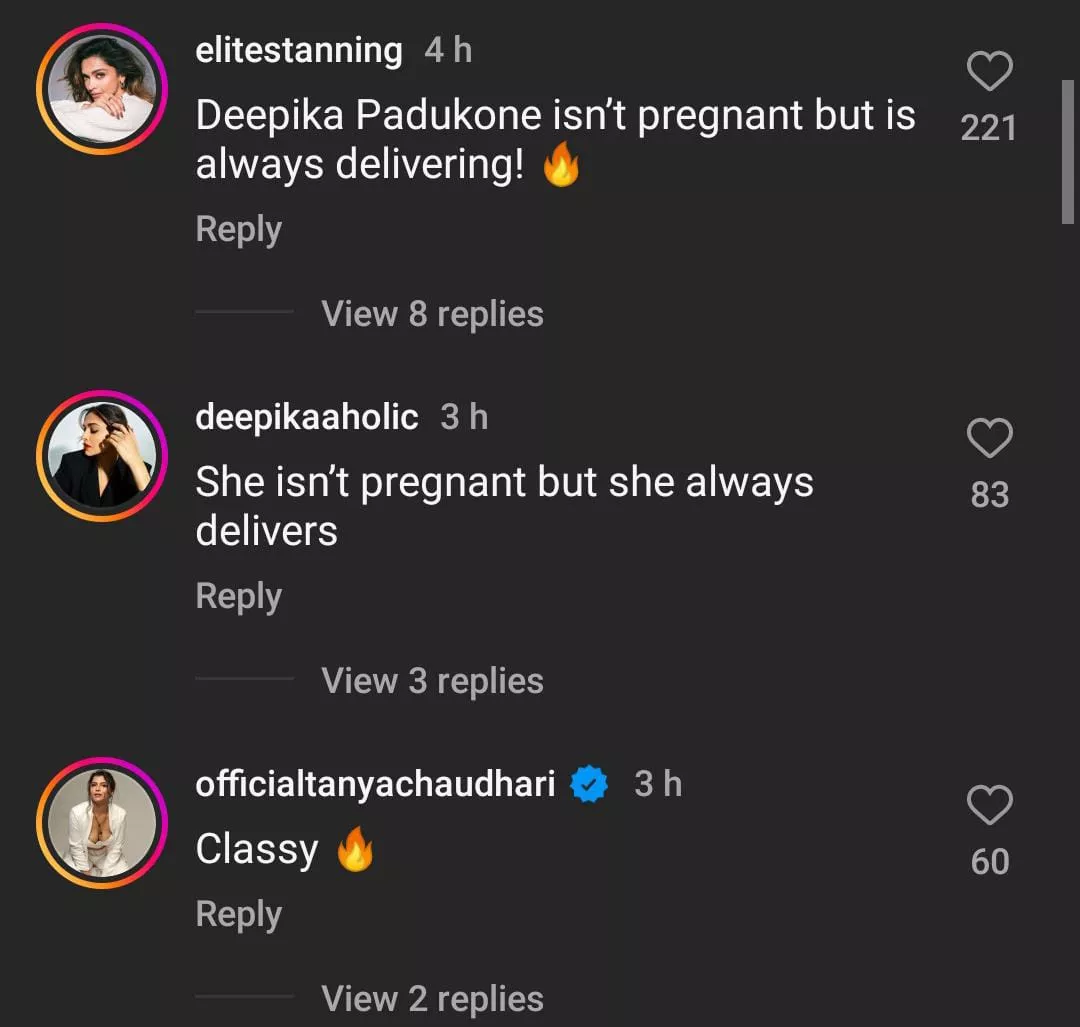The width and height of the screenshot is (1080, 1027).
Task: Click the 221 likes count
Action: tap(988, 128)
